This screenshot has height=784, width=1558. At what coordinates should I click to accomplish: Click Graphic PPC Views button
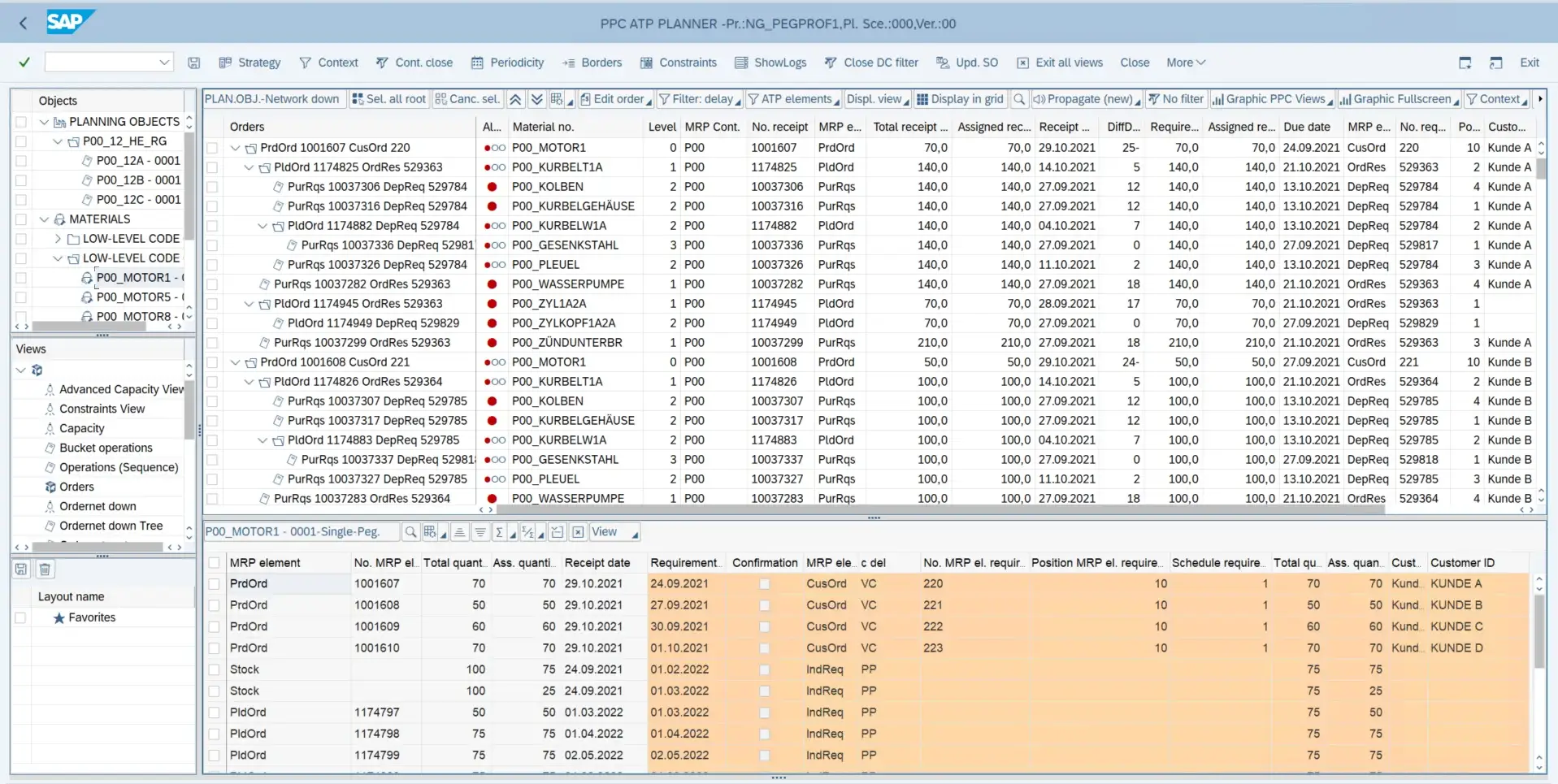click(x=1272, y=99)
